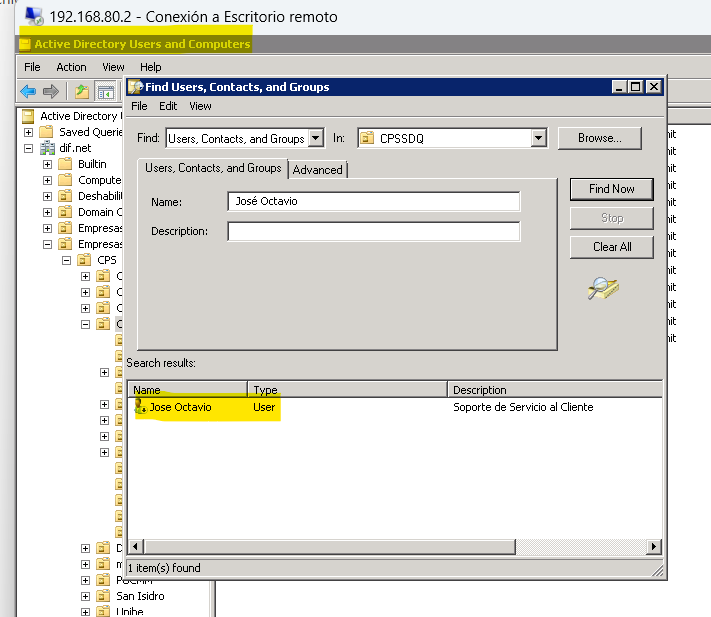Click the results horizontal scrollbar thumb
The width and height of the screenshot is (711, 617).
click(x=329, y=546)
